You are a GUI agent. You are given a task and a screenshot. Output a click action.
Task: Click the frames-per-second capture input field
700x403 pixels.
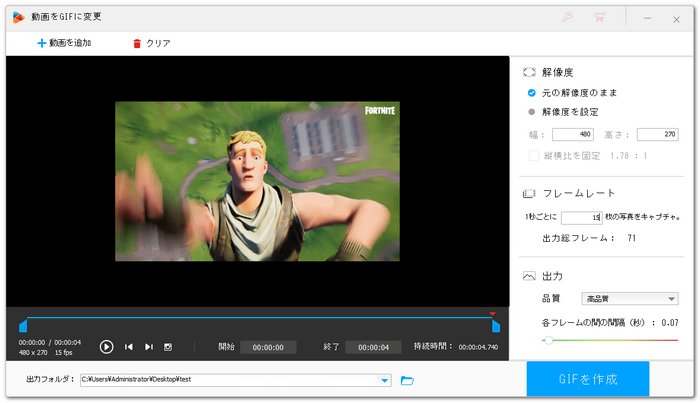pyautogui.click(x=582, y=217)
